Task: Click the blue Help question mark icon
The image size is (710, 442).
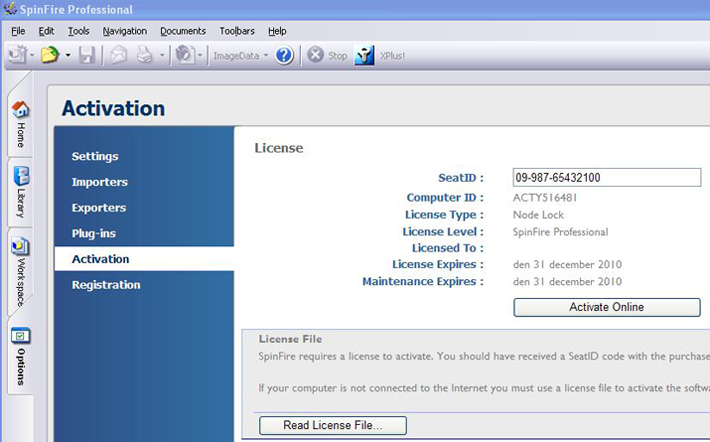Action: pos(284,56)
